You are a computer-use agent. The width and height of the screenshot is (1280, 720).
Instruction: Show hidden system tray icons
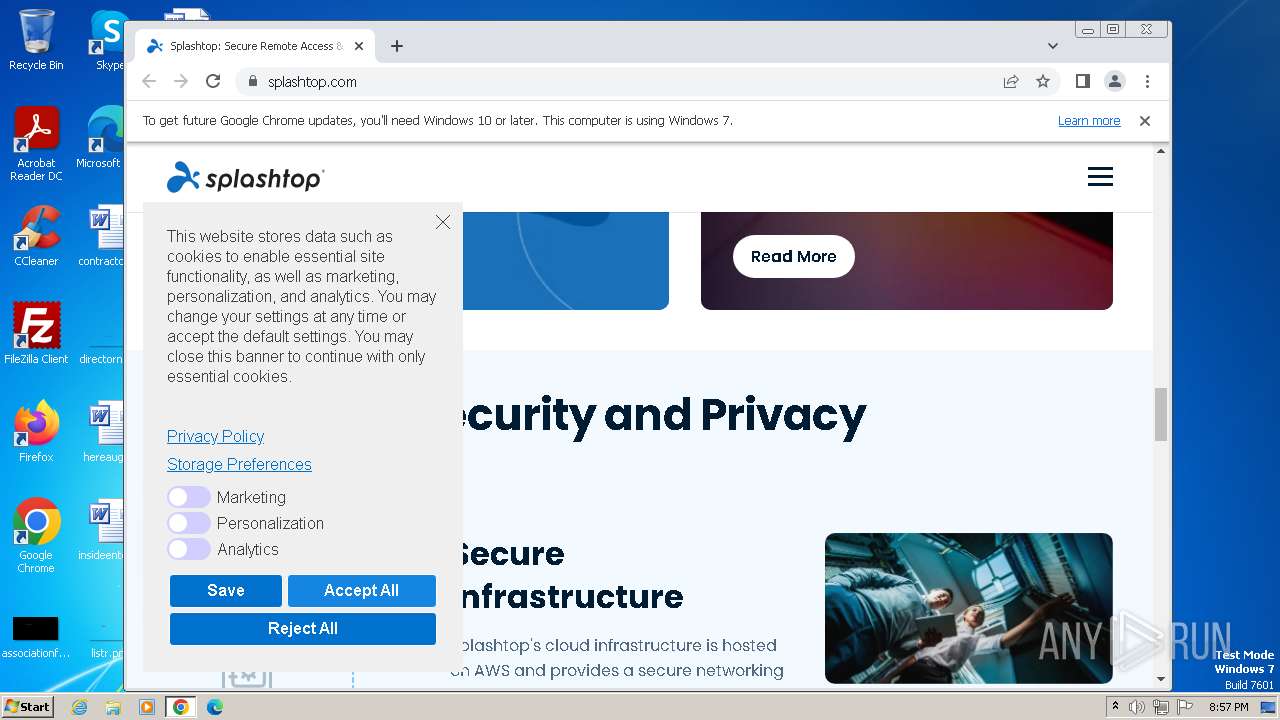point(1115,707)
